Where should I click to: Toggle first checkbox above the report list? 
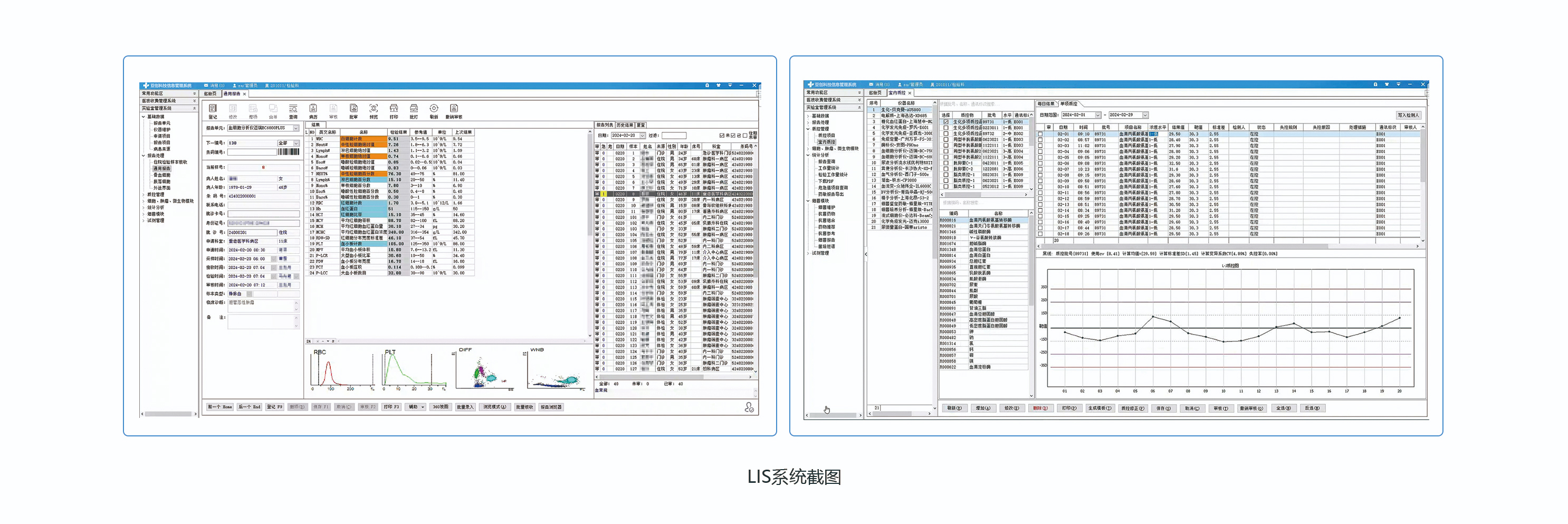click(722, 136)
